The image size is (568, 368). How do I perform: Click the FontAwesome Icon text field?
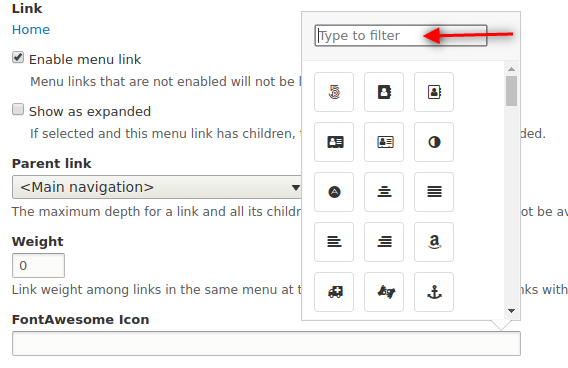[x=266, y=343]
